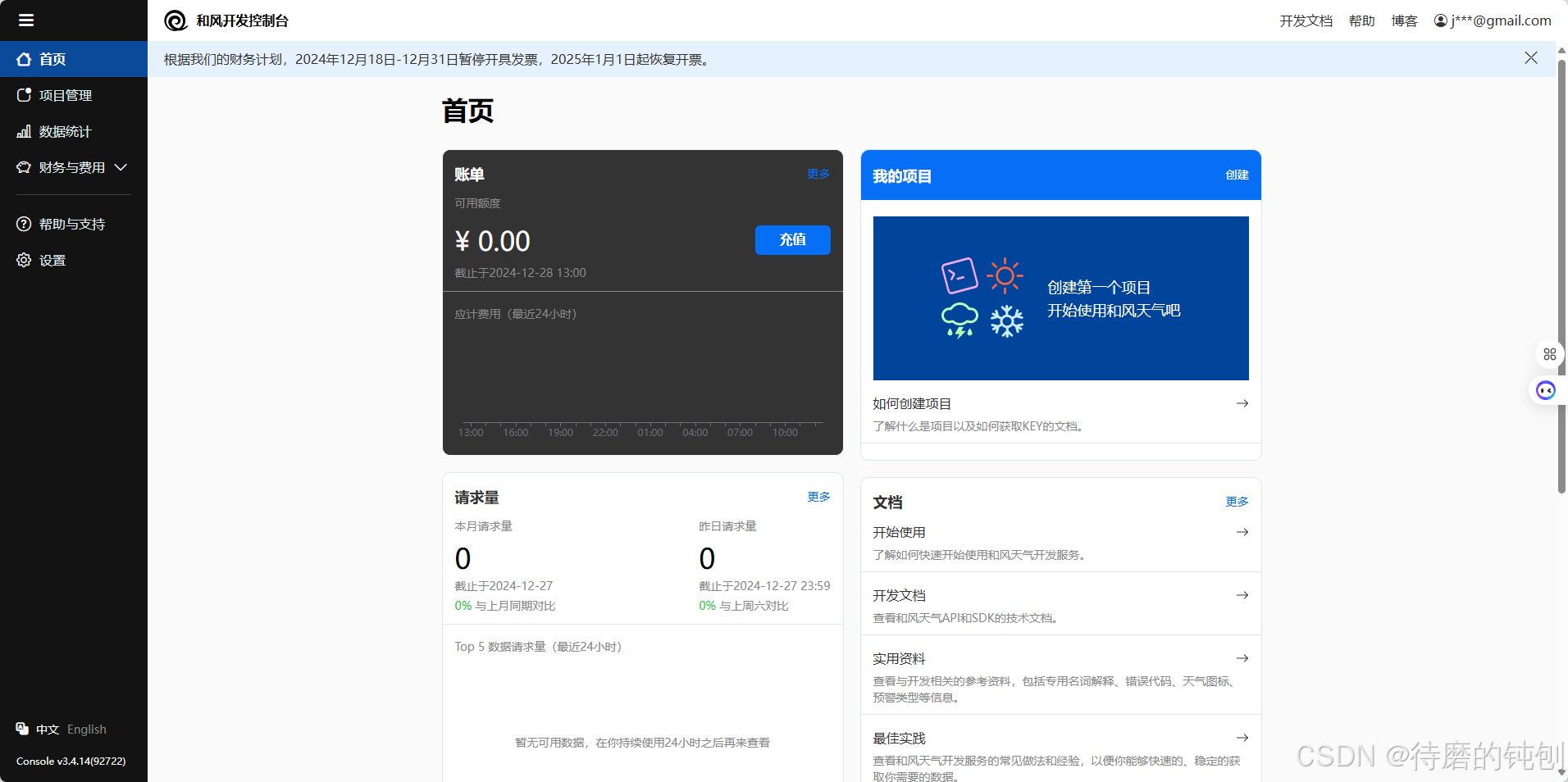Click the Console v3.4.14(92722) version text
This screenshot has width=1568, height=782.
71,761
